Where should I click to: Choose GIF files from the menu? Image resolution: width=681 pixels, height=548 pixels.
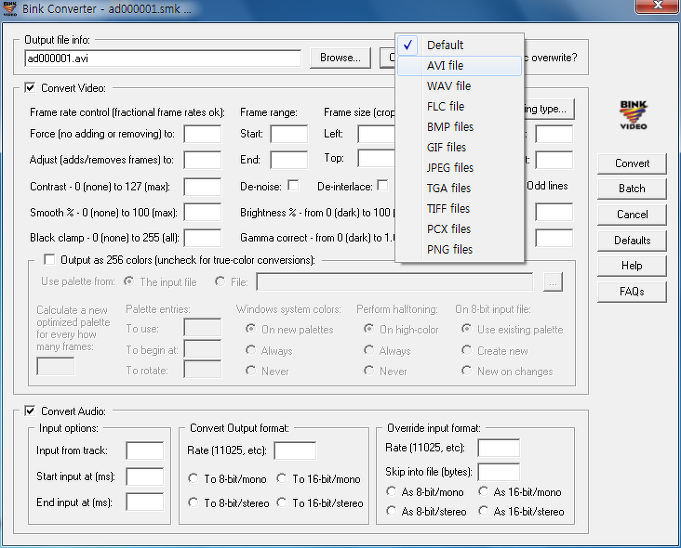[460, 147]
